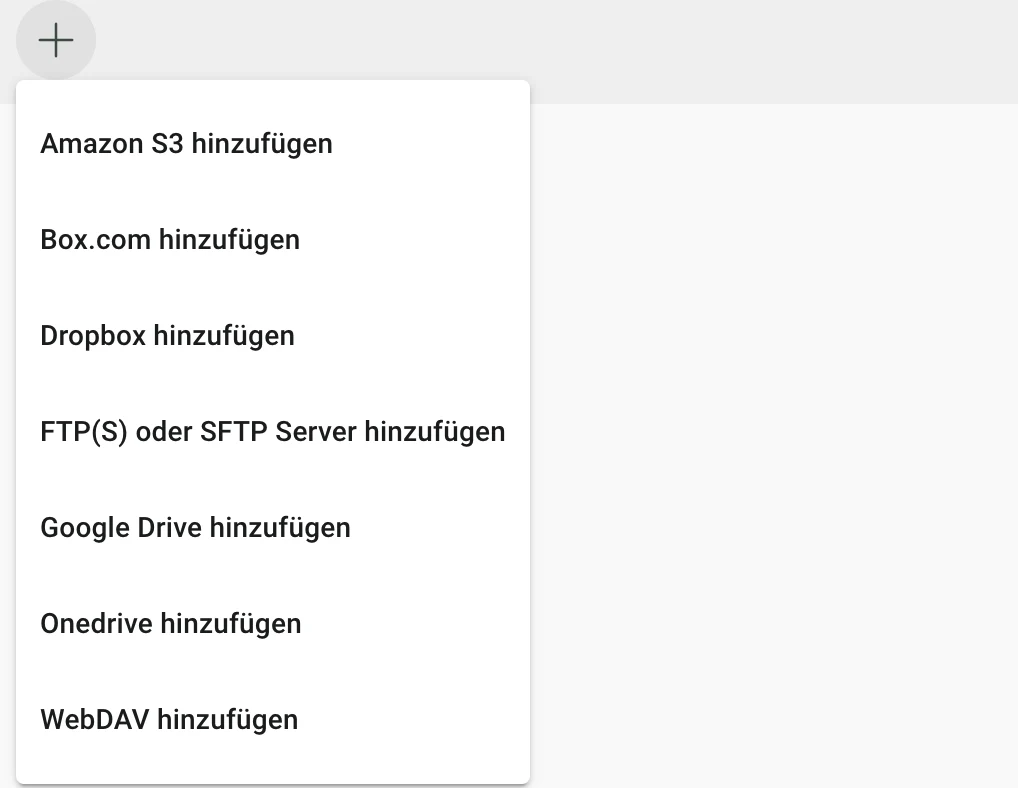The width and height of the screenshot is (1018, 788).
Task: Choose Amazon S3 hinzufügen
Action: pyautogui.click(x=273, y=144)
